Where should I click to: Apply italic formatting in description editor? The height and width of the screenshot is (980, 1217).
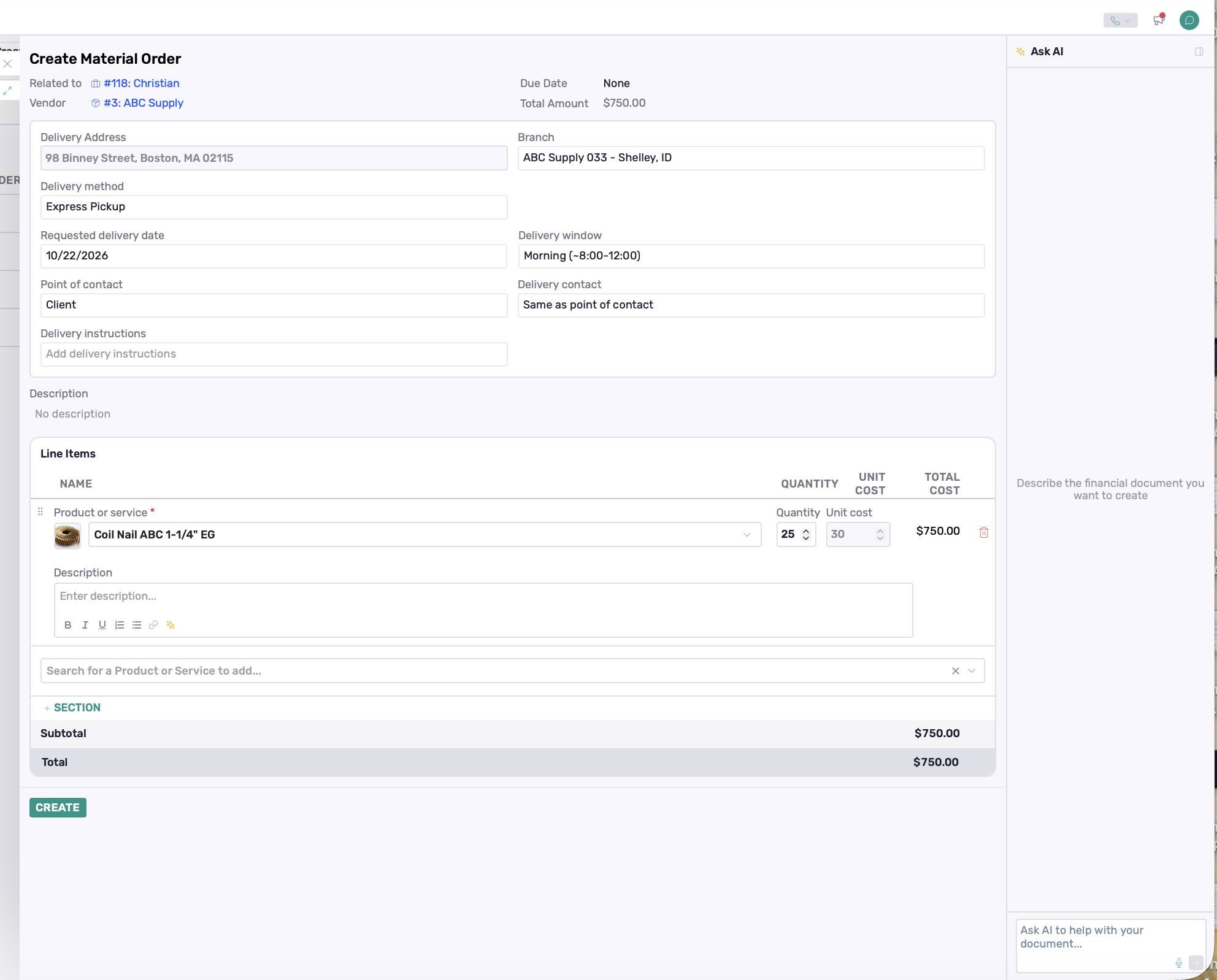click(85, 625)
